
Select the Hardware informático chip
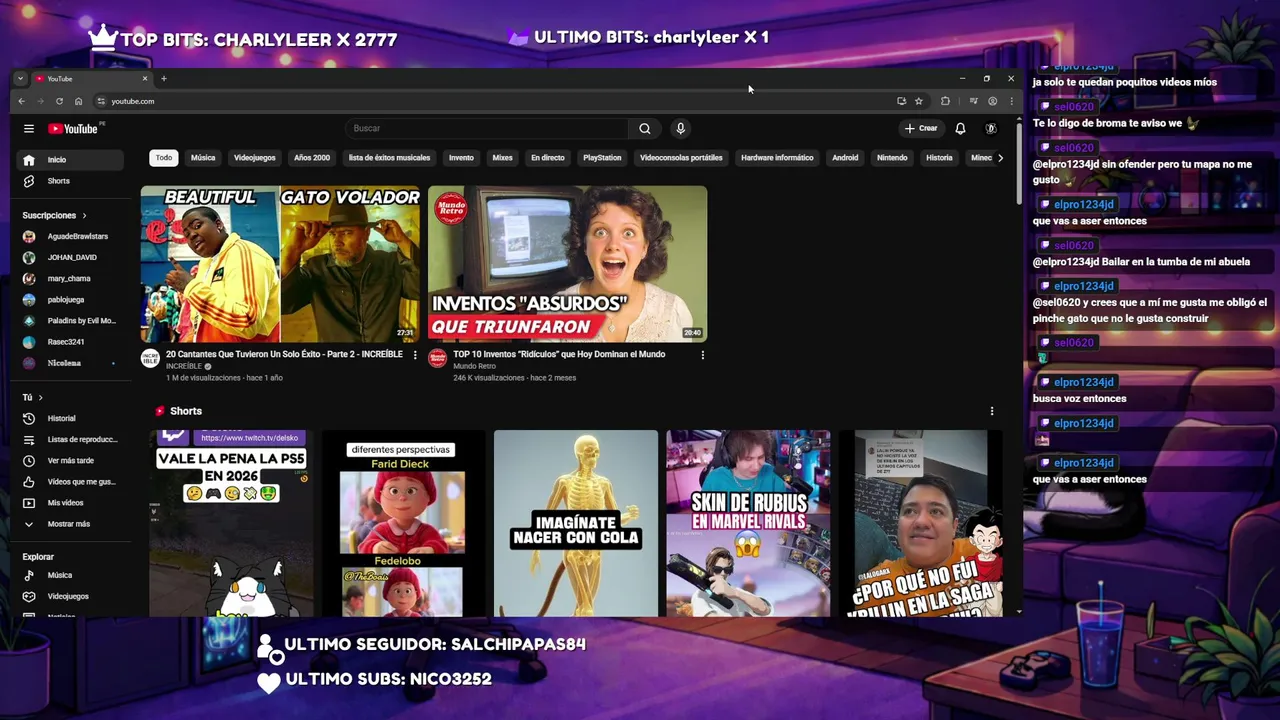coord(777,157)
